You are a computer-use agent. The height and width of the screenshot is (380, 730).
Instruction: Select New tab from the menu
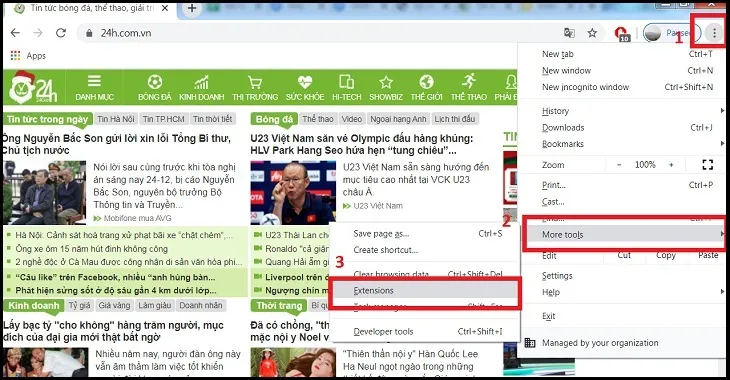pos(622,54)
